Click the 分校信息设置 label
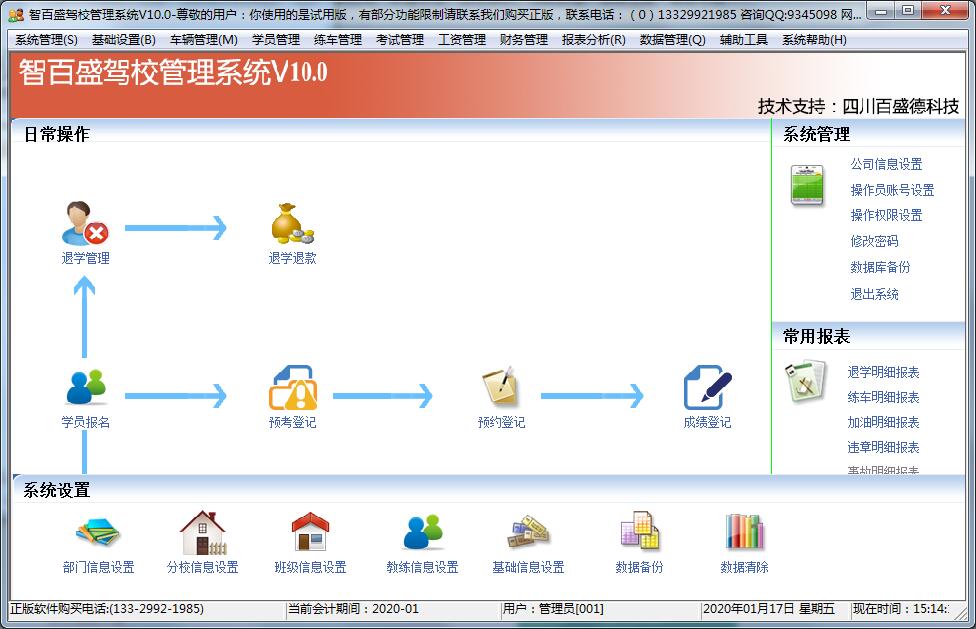Screen dimensions: 976x629 pyautogui.click(x=203, y=567)
